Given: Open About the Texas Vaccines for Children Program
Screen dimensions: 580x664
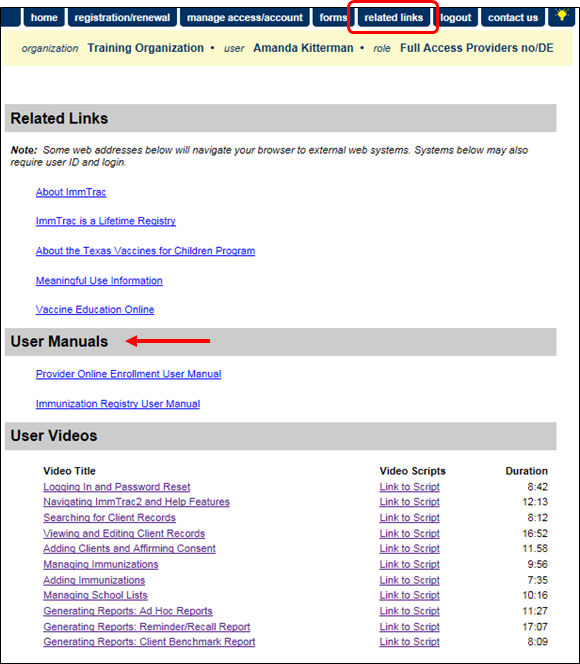Looking at the screenshot, I should [x=145, y=251].
